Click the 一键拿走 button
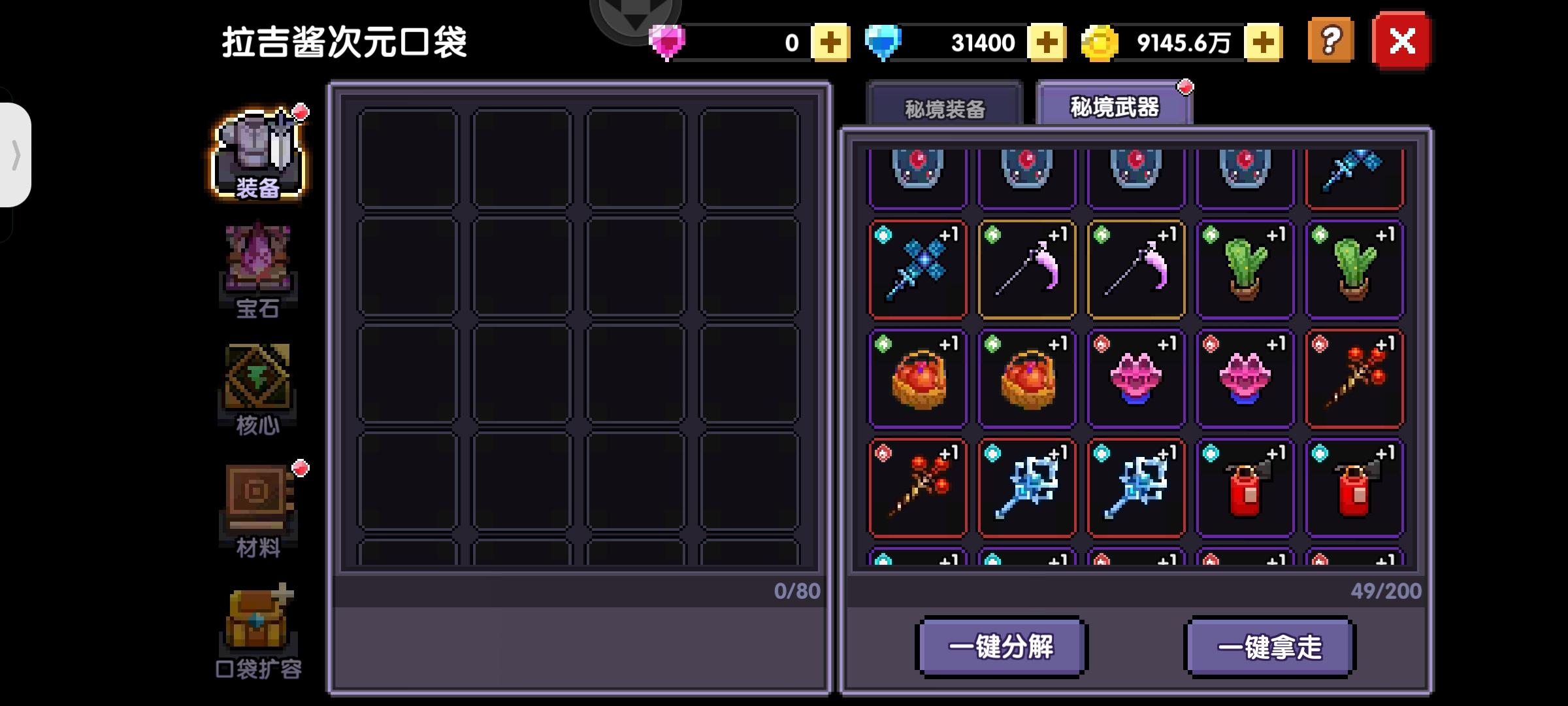 [x=1269, y=647]
